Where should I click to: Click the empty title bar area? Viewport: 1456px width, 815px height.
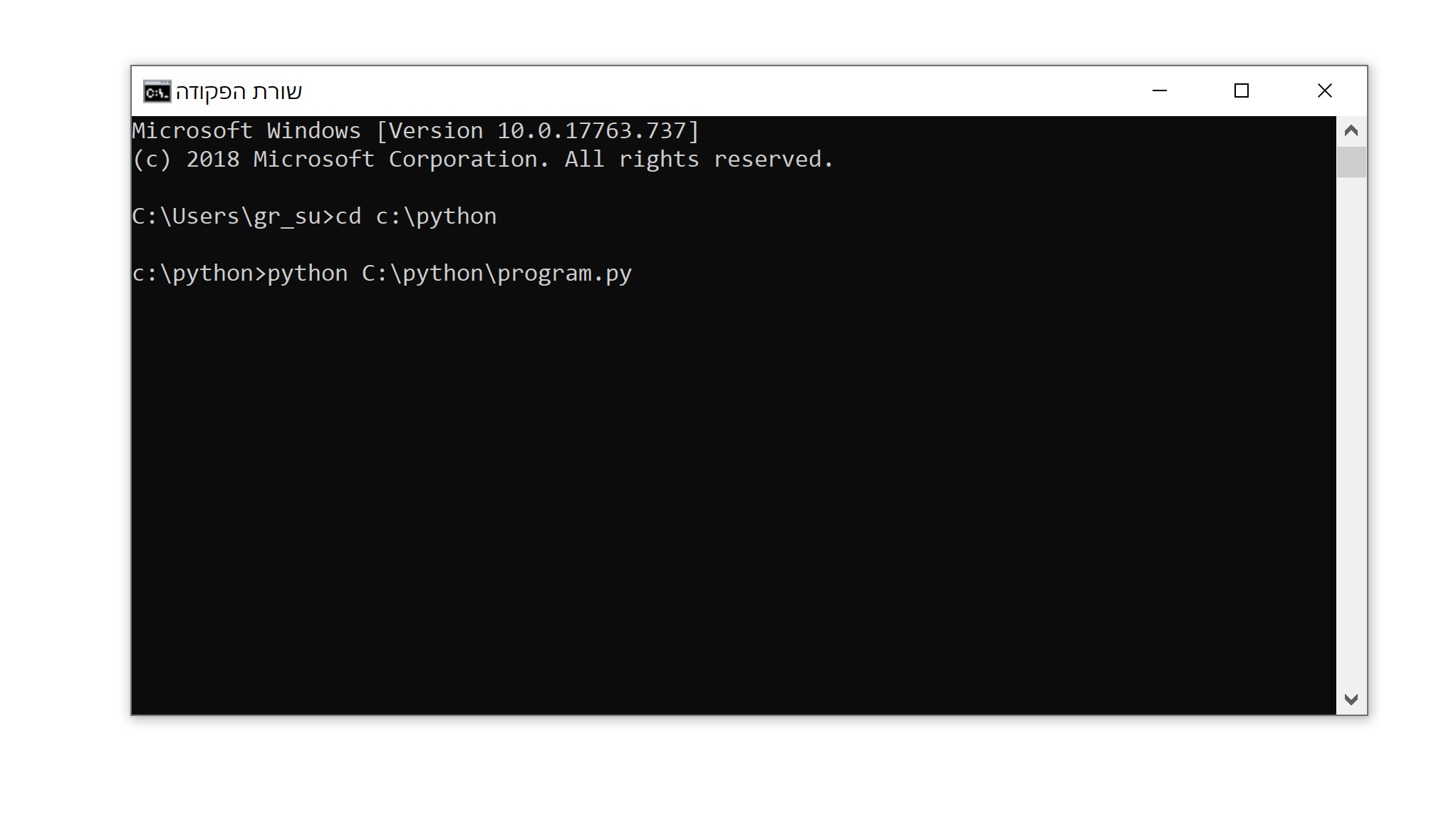(x=712, y=91)
